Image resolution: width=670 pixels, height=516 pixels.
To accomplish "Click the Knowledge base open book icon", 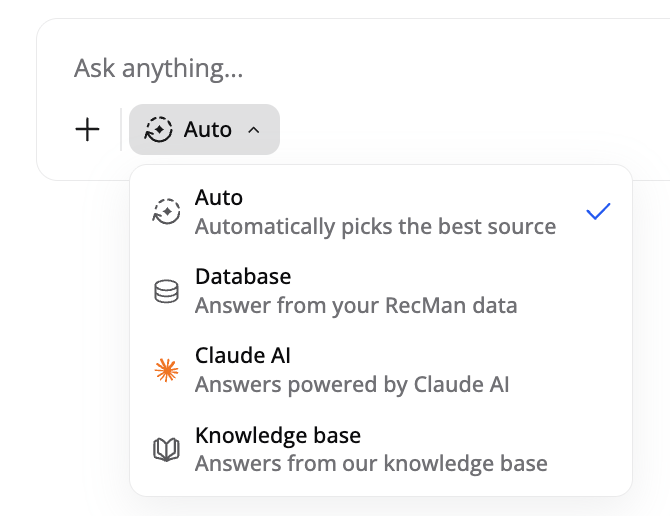I will click(x=166, y=449).
